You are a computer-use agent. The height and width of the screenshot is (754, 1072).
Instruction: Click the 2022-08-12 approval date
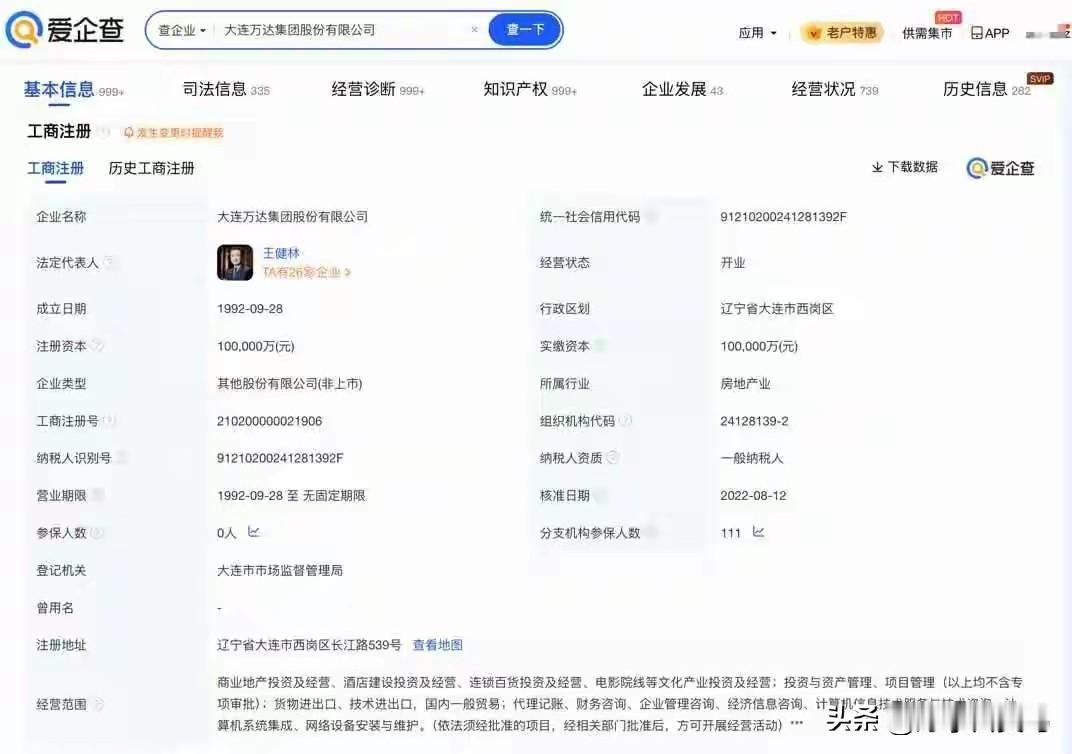point(753,496)
